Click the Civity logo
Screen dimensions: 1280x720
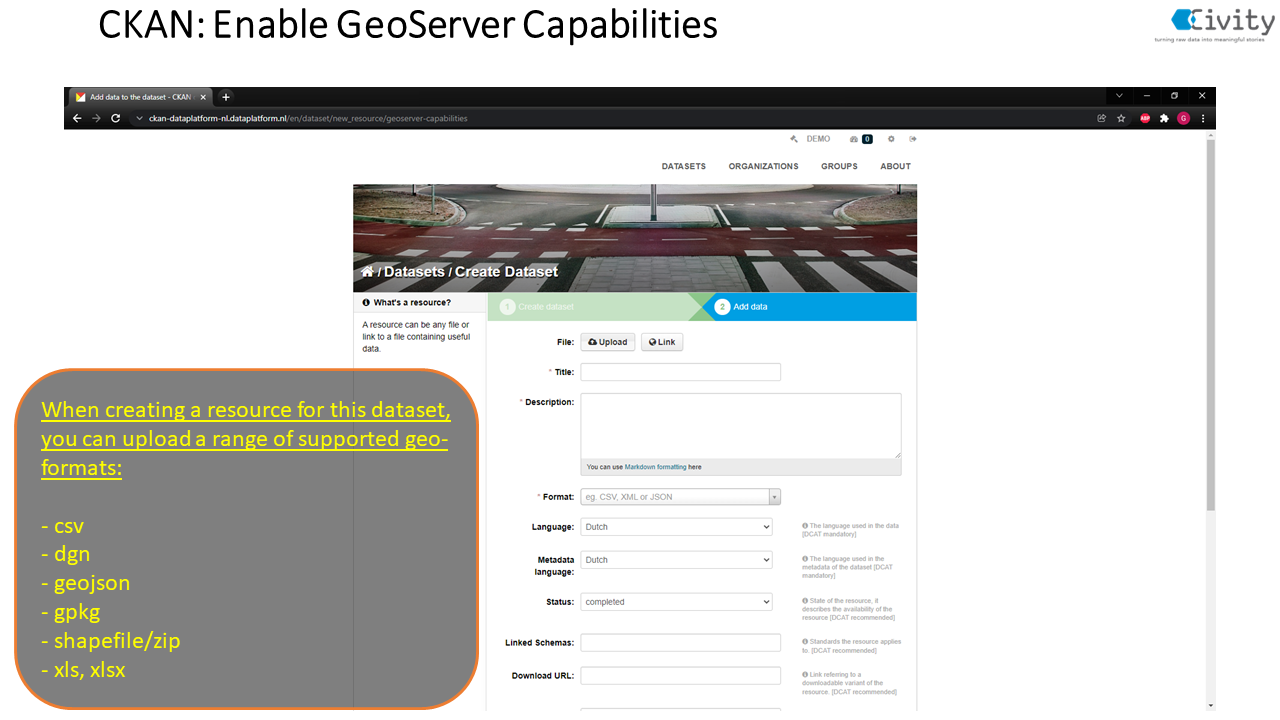tap(1213, 25)
